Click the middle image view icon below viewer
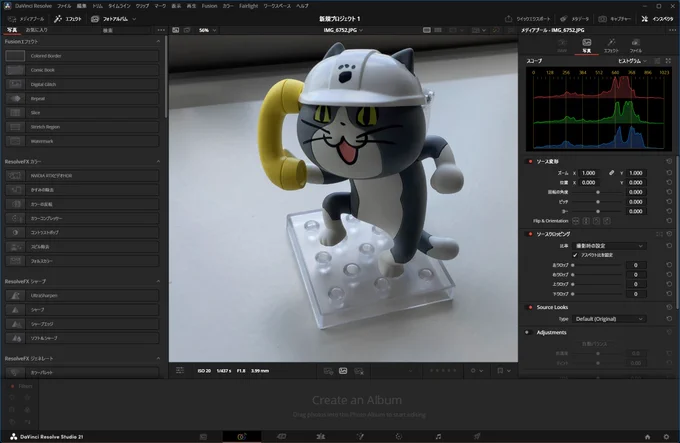The width and height of the screenshot is (680, 443). point(343,371)
